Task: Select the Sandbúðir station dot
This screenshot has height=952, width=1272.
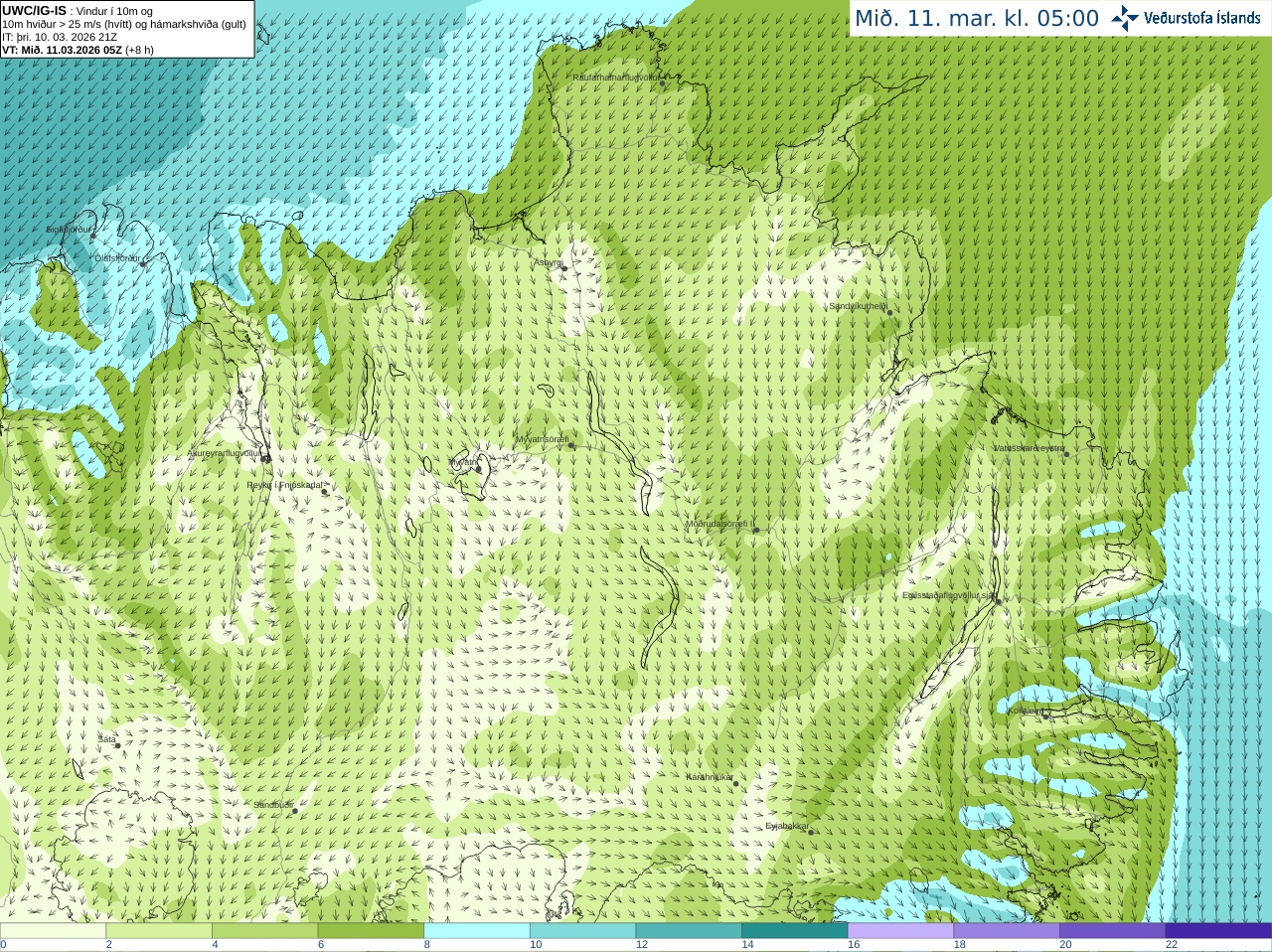Action: click(295, 811)
